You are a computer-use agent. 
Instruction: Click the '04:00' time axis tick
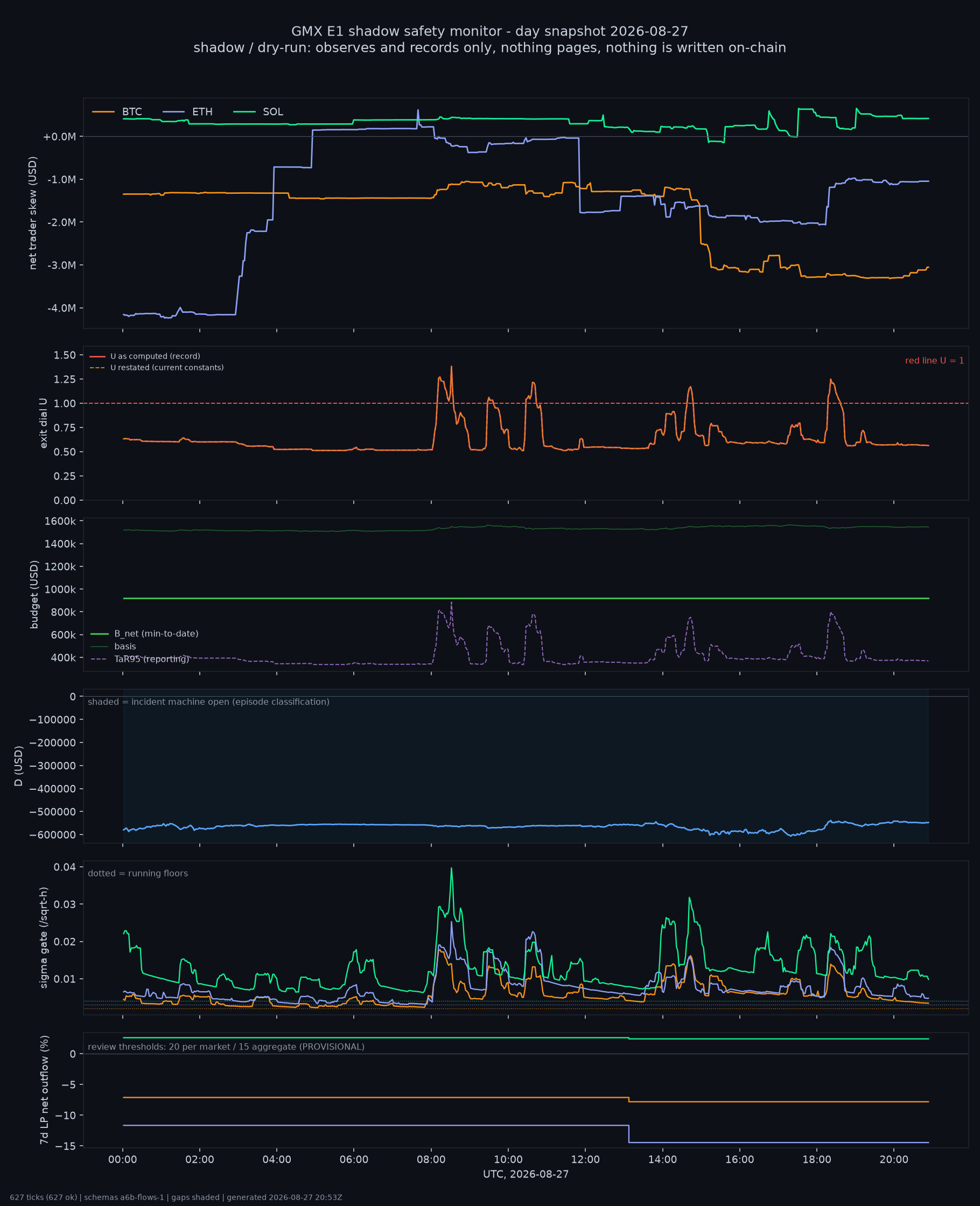[277, 1160]
